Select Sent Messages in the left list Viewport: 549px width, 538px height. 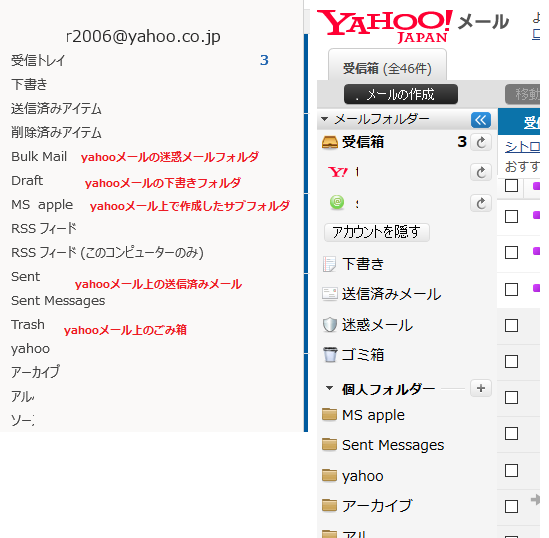58,301
